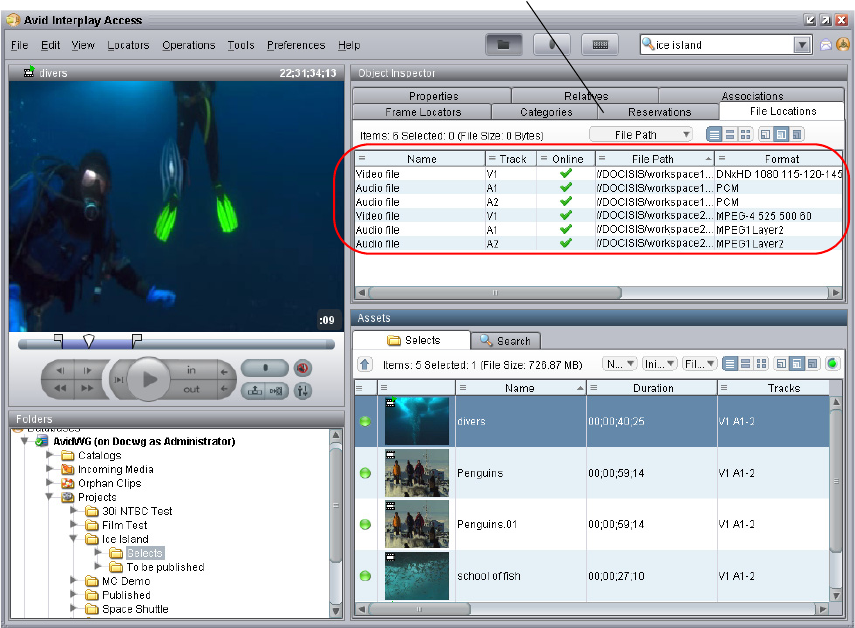The image size is (855, 628).
Task: Click the mark in button
Action: [x=191, y=370]
